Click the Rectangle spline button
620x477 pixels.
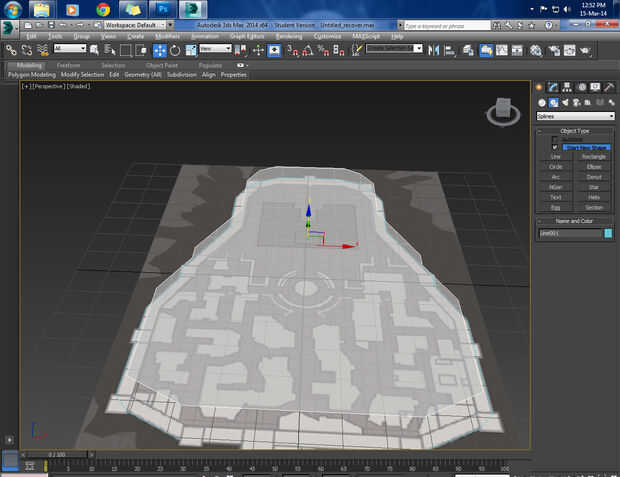pos(593,156)
